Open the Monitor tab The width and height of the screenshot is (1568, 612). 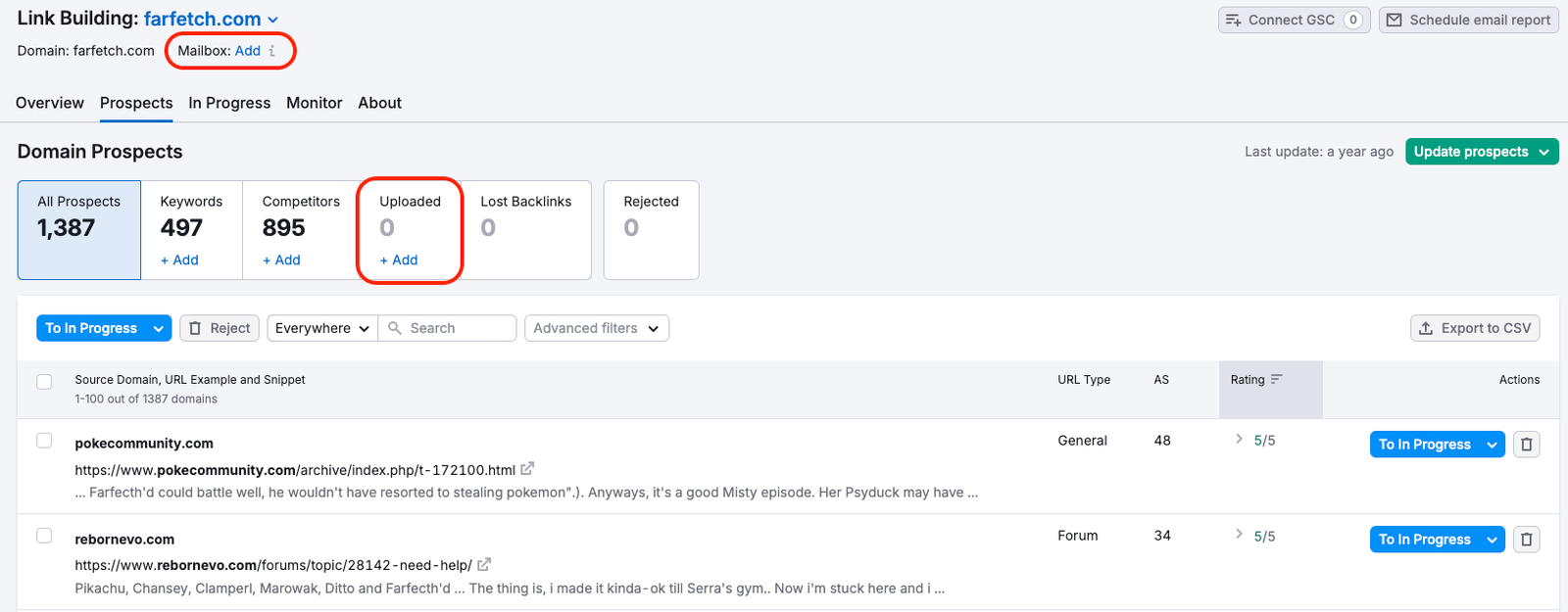[x=315, y=103]
